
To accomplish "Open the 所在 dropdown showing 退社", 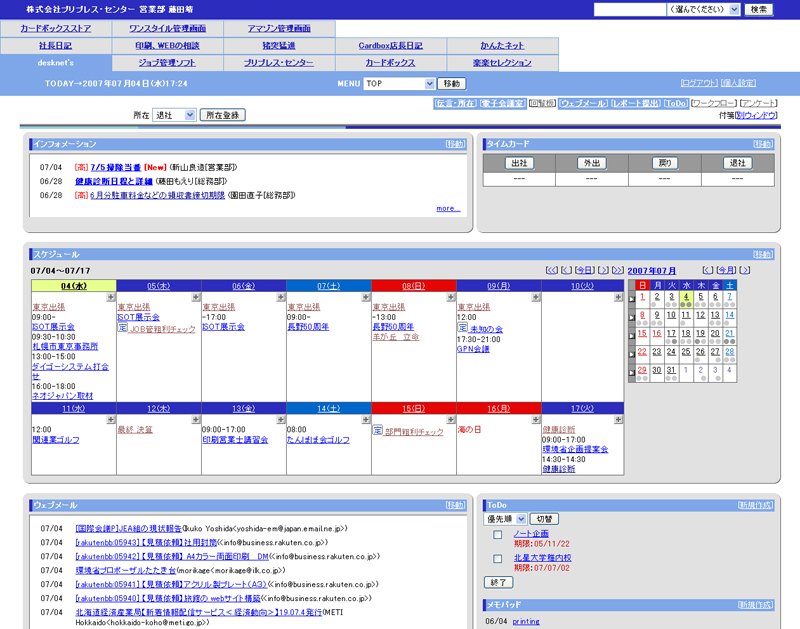I will coord(174,115).
